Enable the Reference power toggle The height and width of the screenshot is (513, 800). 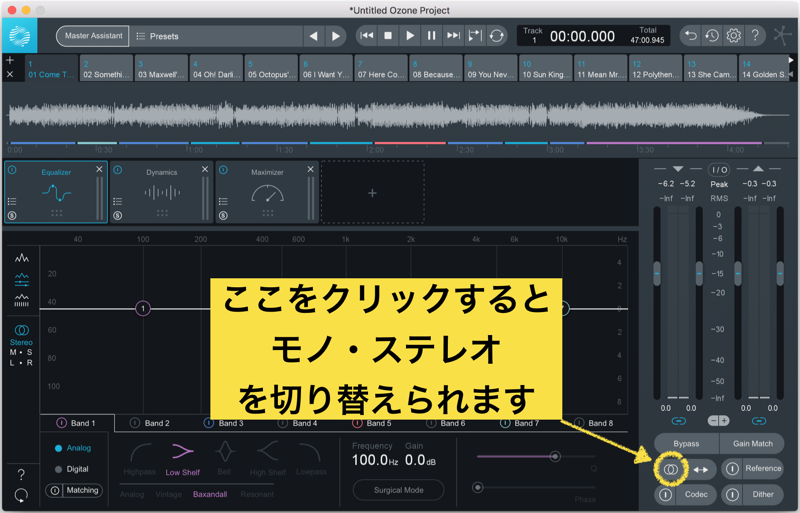tap(732, 469)
